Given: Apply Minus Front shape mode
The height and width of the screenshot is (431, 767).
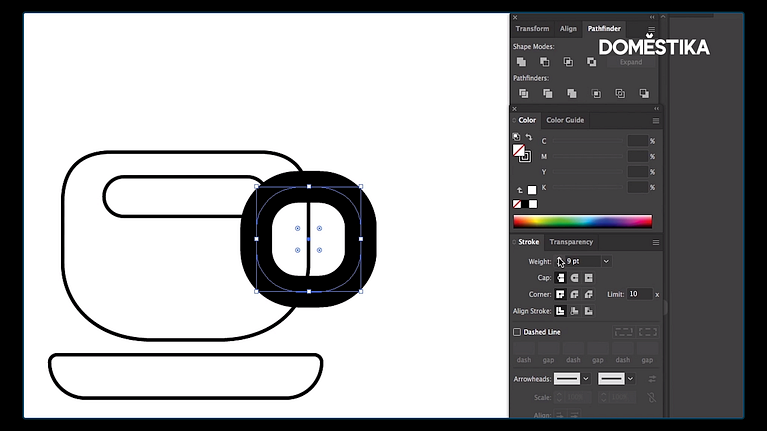Looking at the screenshot, I should 544,62.
